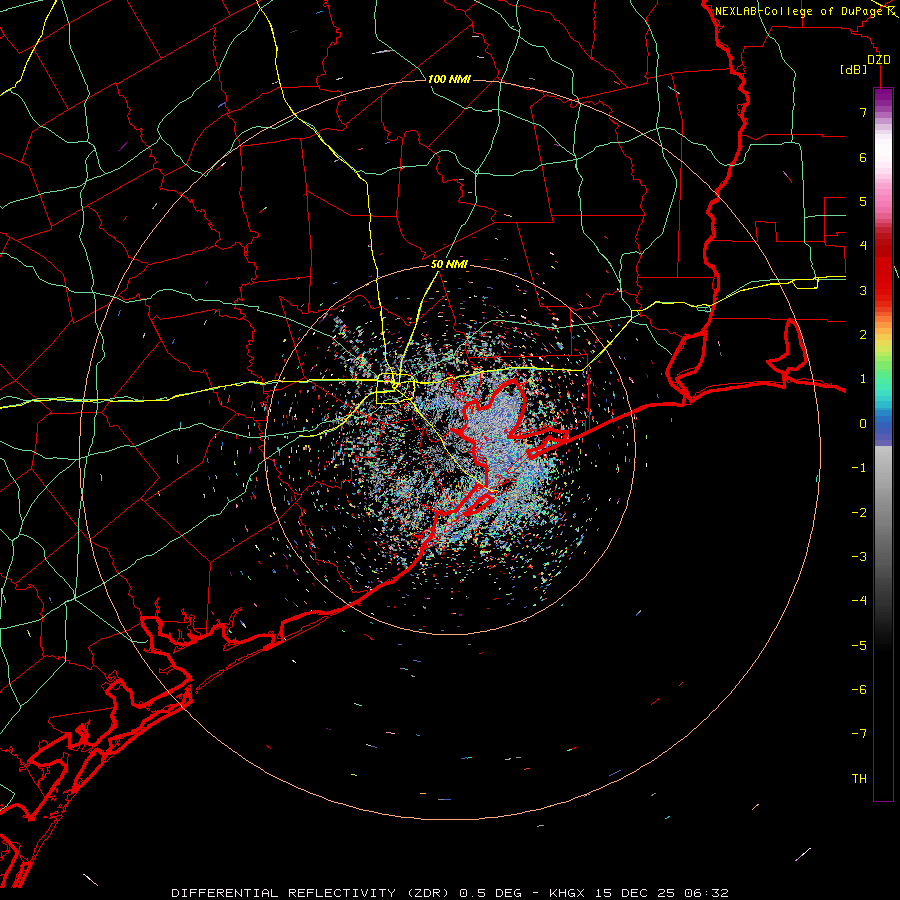Select the -4 value on the scale
The image size is (900, 900).
click(x=859, y=601)
